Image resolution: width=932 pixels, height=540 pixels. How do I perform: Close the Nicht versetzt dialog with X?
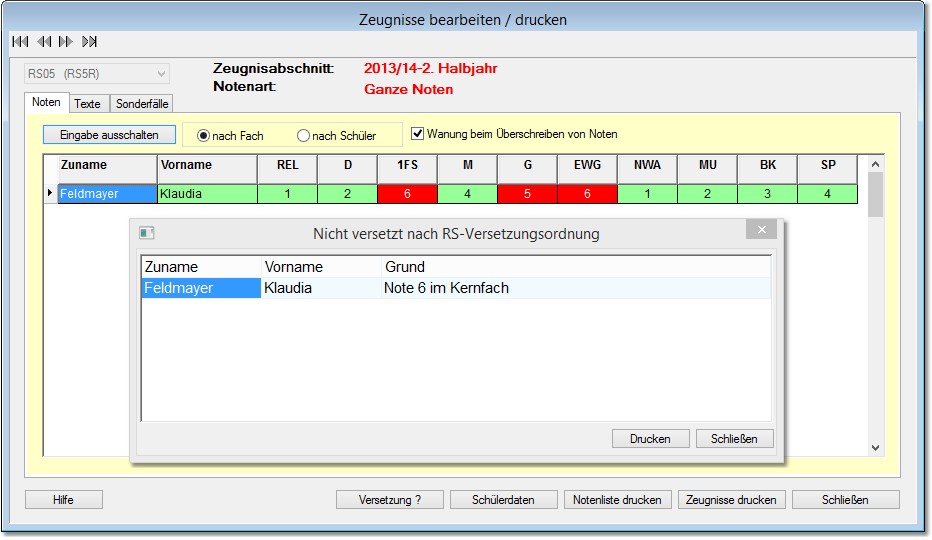point(761,231)
